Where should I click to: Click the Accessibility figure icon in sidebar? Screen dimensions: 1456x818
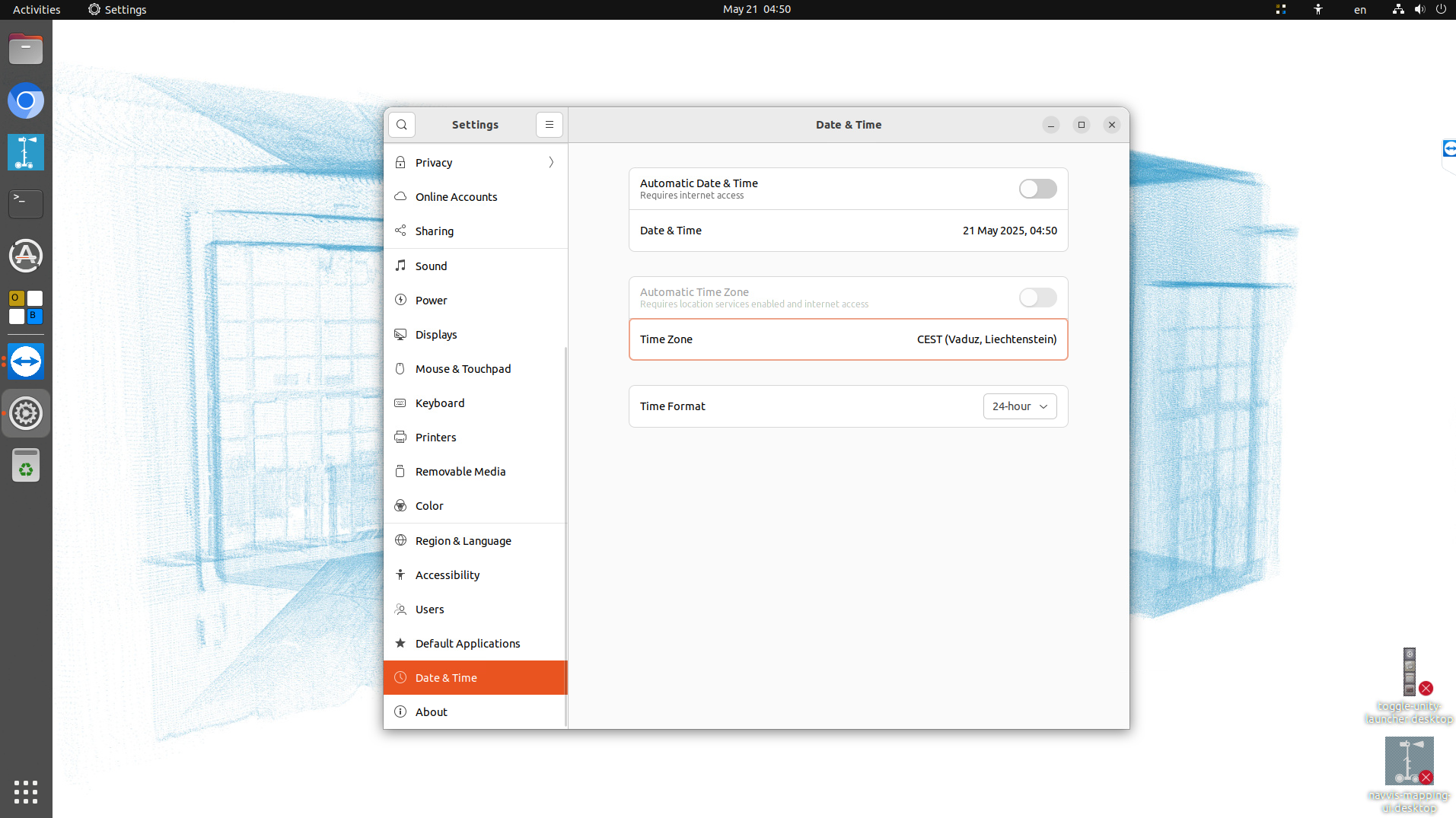(400, 575)
